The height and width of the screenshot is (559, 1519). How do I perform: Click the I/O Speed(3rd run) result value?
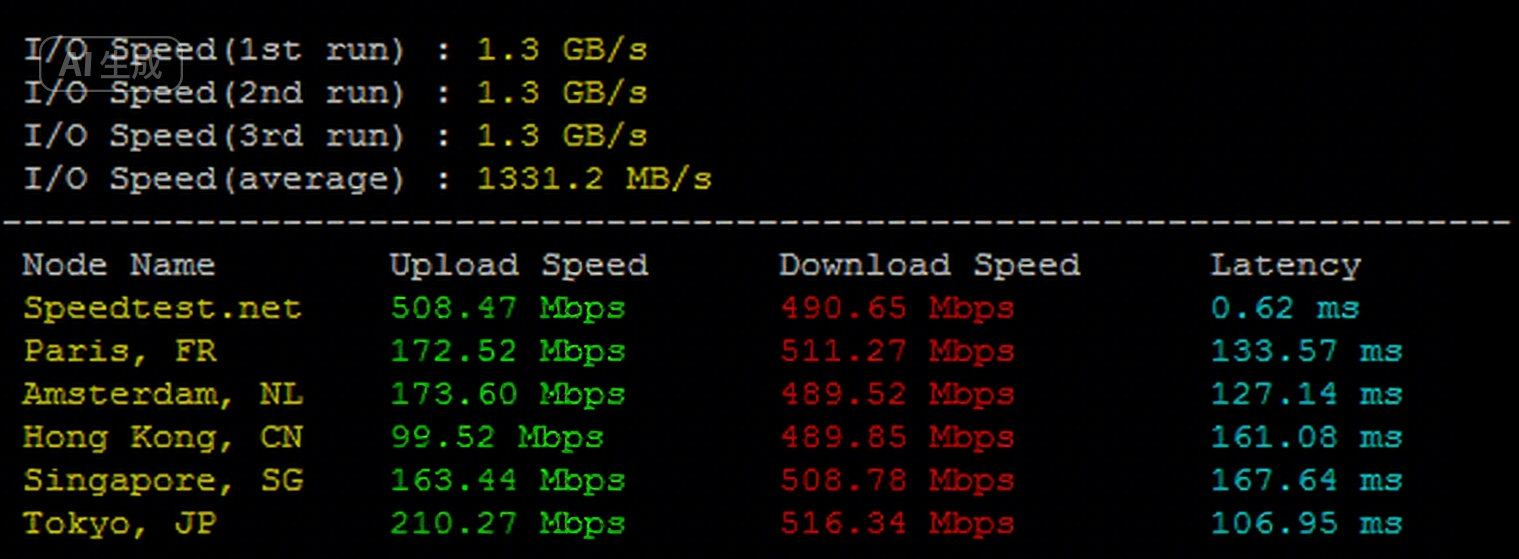point(561,136)
